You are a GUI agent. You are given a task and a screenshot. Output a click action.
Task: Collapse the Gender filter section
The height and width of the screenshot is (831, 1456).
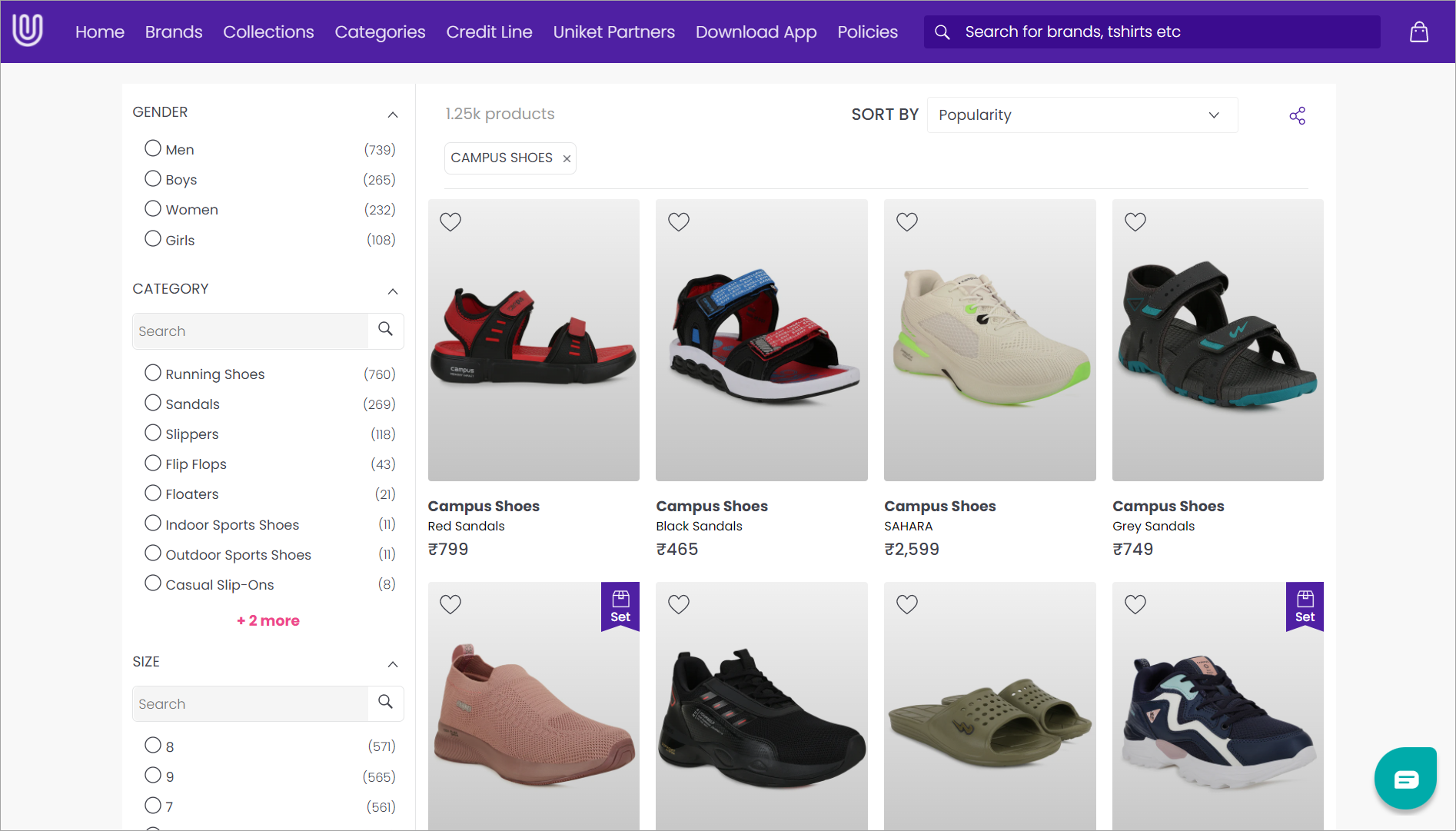pyautogui.click(x=393, y=115)
